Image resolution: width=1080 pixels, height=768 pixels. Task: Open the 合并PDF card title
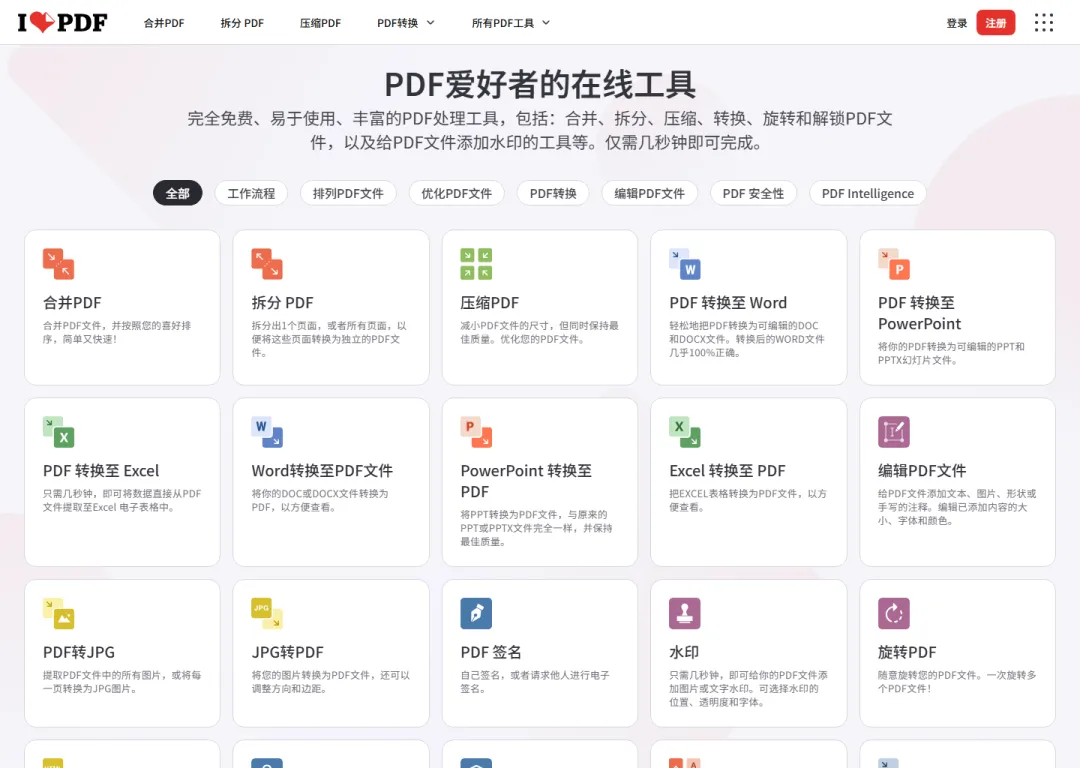pos(72,302)
